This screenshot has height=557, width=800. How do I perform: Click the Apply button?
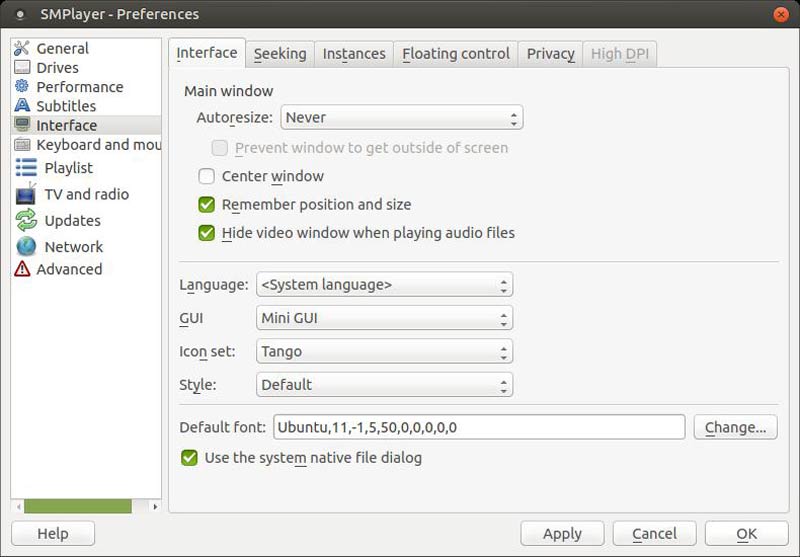(562, 534)
